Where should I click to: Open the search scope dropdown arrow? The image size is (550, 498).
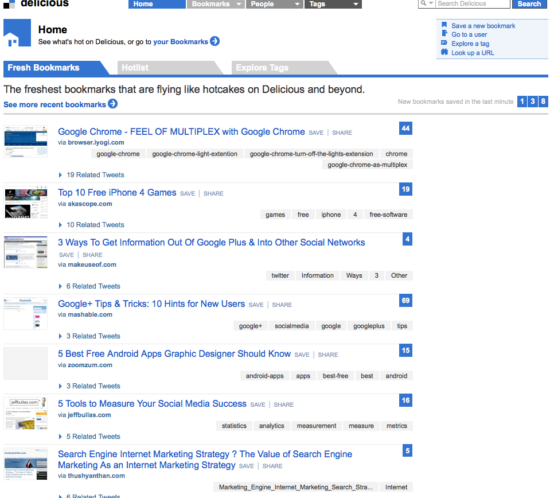point(431,3)
